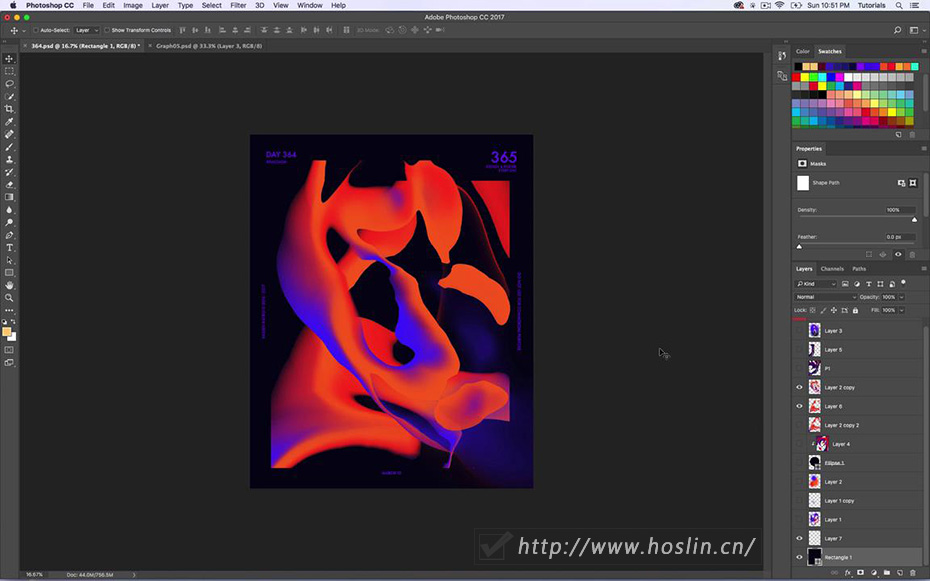930x581 pixels.
Task: Click the Feather slider handle
Action: (799, 247)
